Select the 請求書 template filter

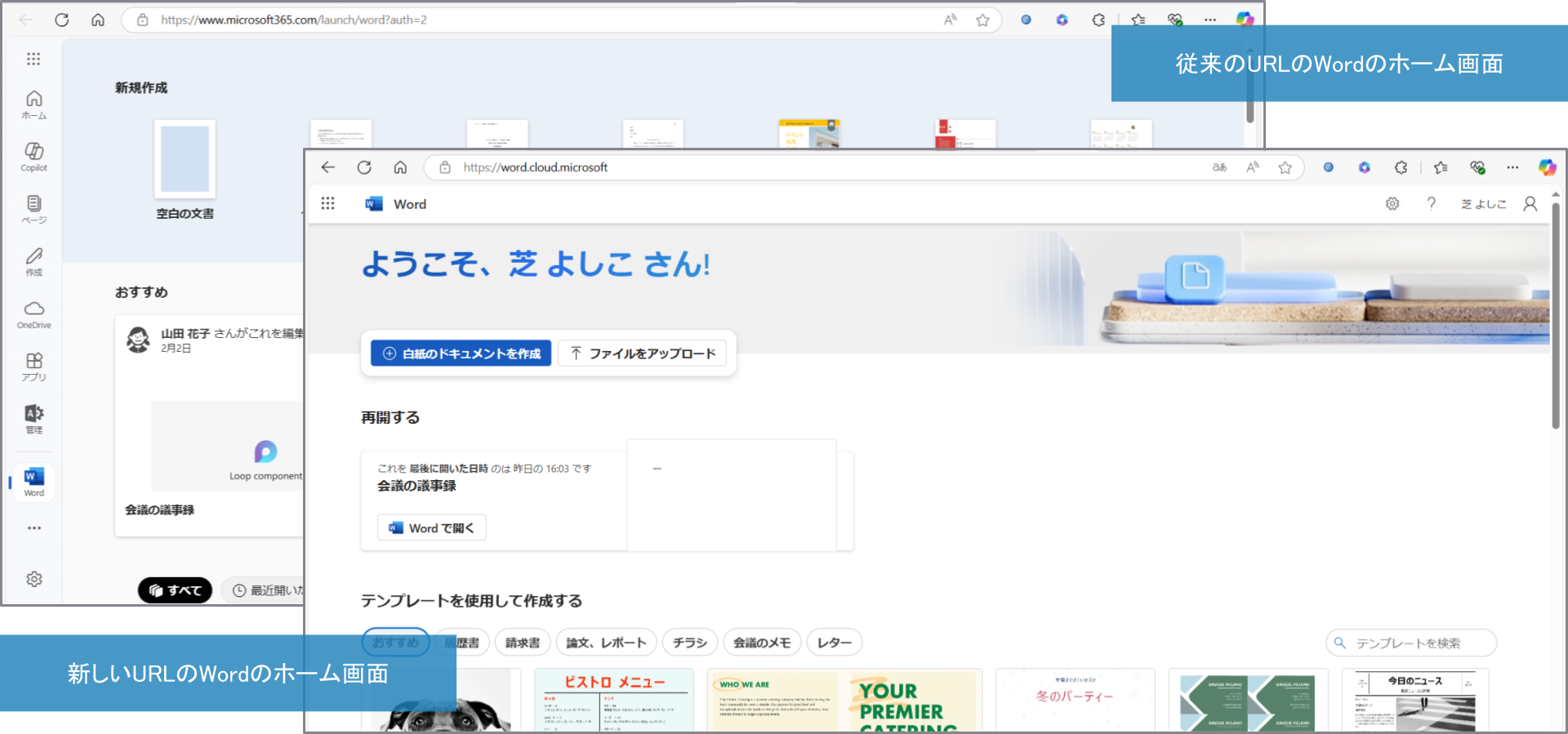[x=523, y=643]
